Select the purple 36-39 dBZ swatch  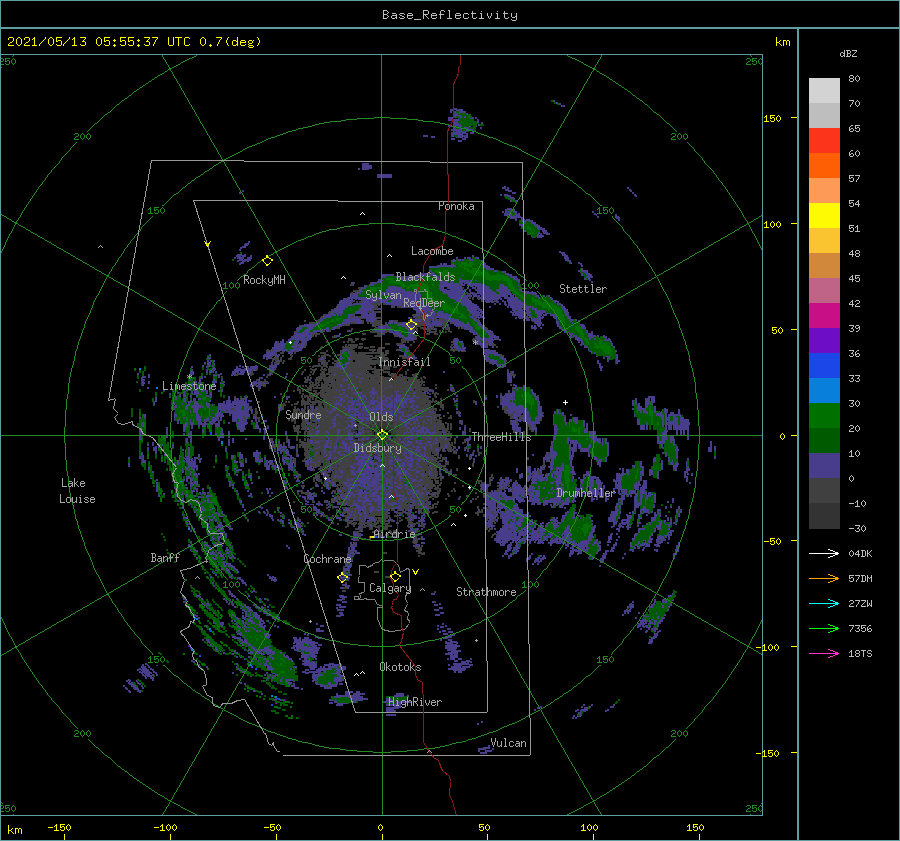click(824, 341)
